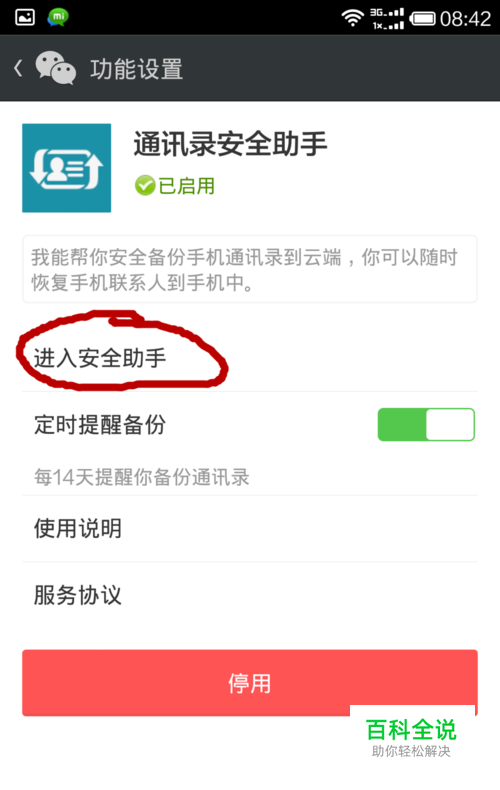Tap the WeChat logo icon
Screen dimensions: 500x790
click(x=55, y=68)
